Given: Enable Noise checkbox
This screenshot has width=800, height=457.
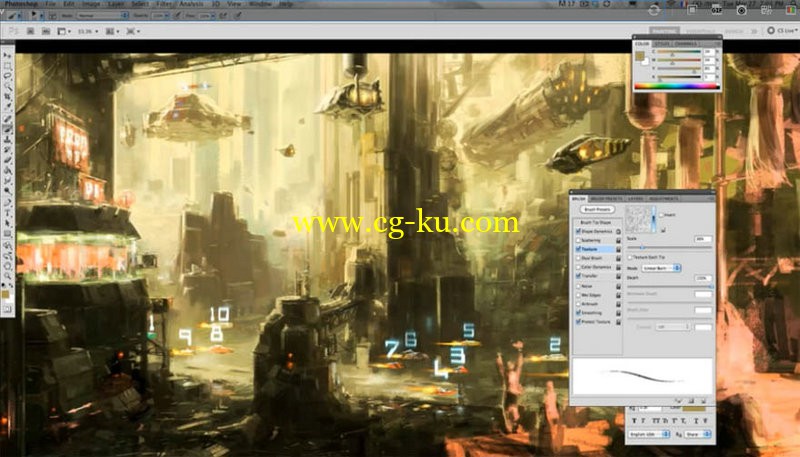Looking at the screenshot, I should (x=579, y=286).
